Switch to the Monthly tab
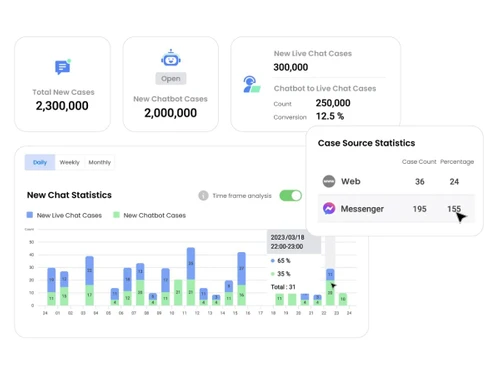 [x=99, y=162]
